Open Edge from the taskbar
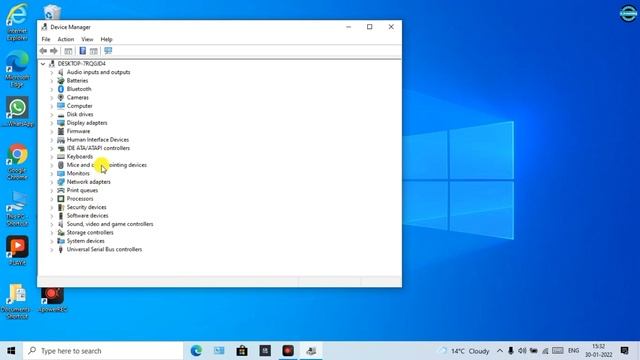This screenshot has width=640, height=360. 196,351
